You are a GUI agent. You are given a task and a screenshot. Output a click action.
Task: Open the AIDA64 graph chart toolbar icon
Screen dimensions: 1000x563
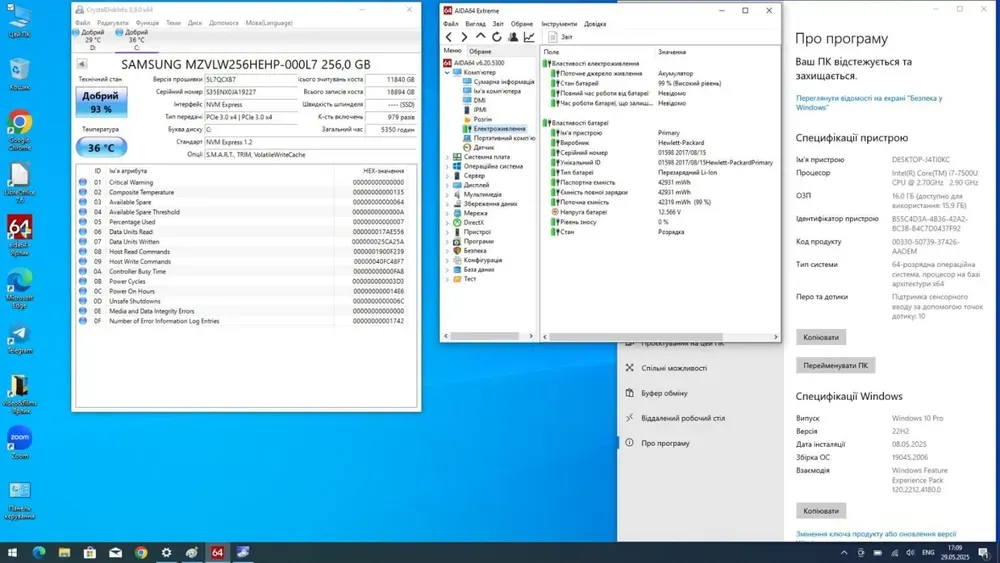[528, 37]
